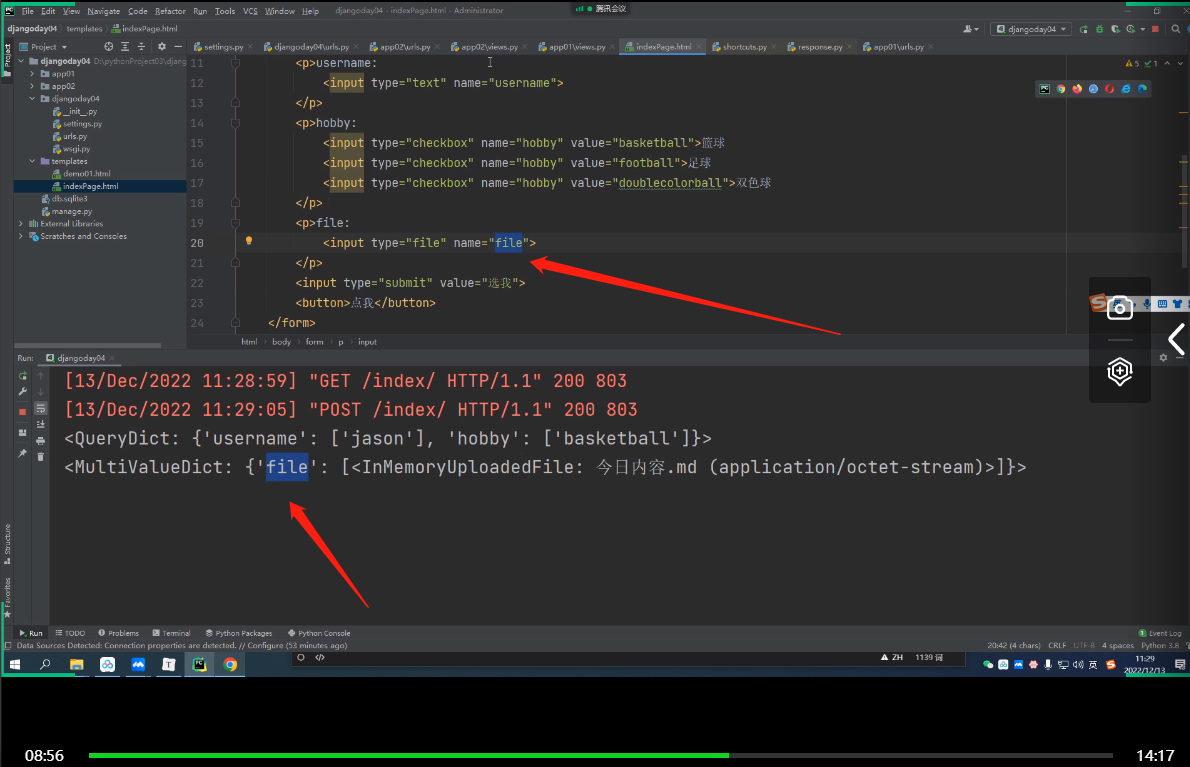Open built-in preview from browser popup

pyautogui.click(x=1045, y=89)
